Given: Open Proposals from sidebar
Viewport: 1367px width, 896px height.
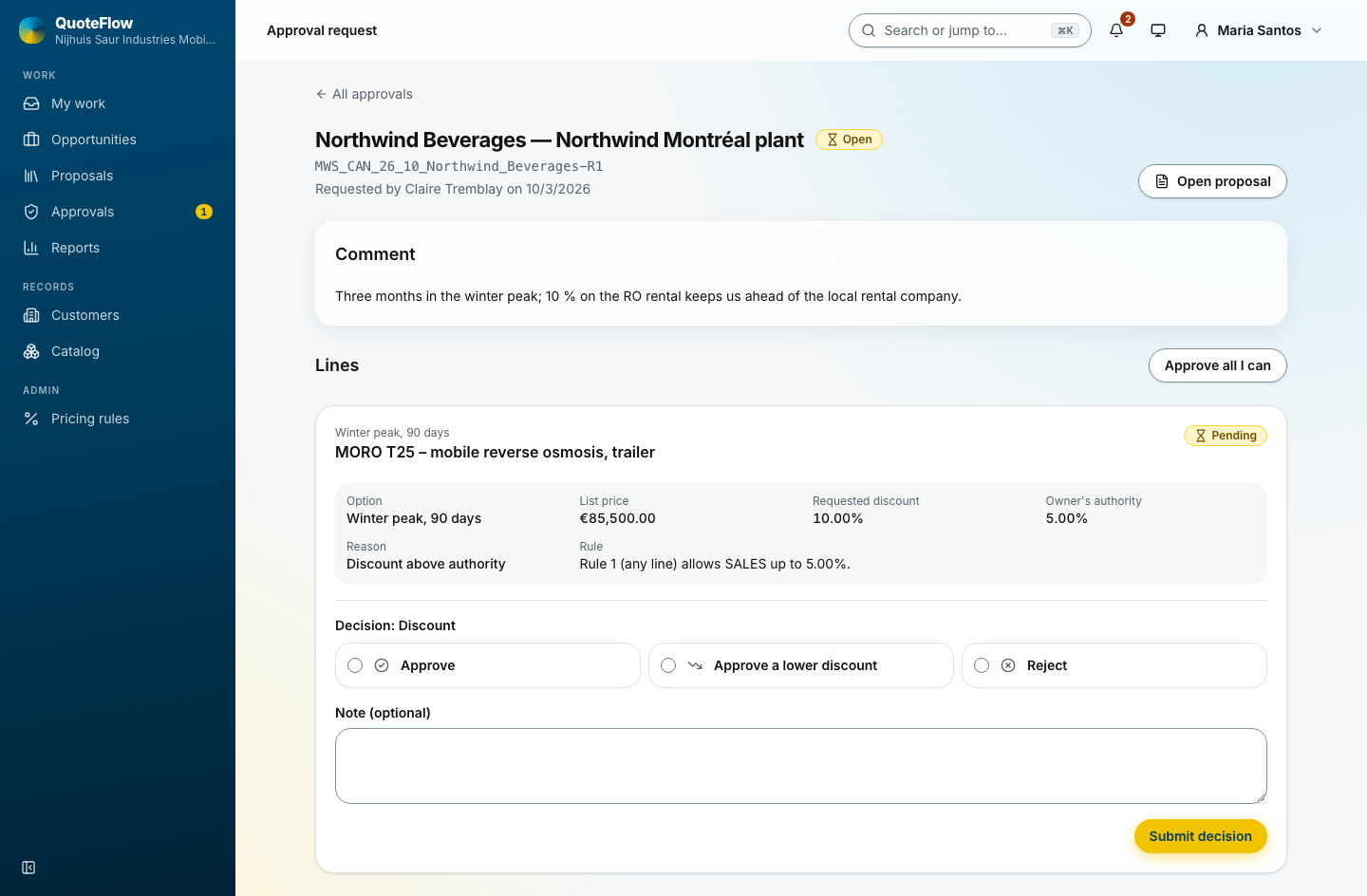Looking at the screenshot, I should tap(118, 176).
